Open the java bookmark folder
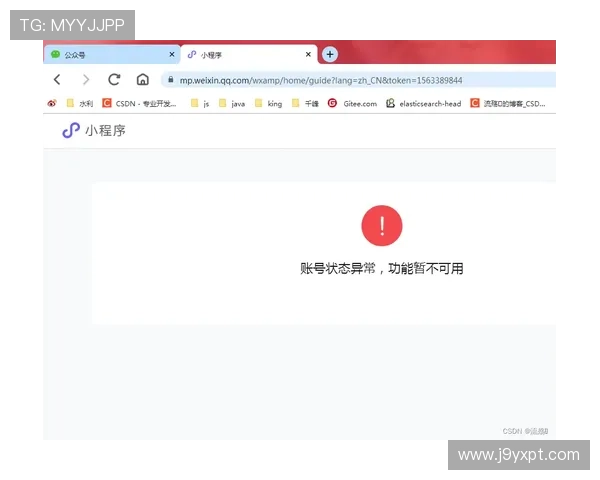This screenshot has width=600, height=480. [232, 103]
